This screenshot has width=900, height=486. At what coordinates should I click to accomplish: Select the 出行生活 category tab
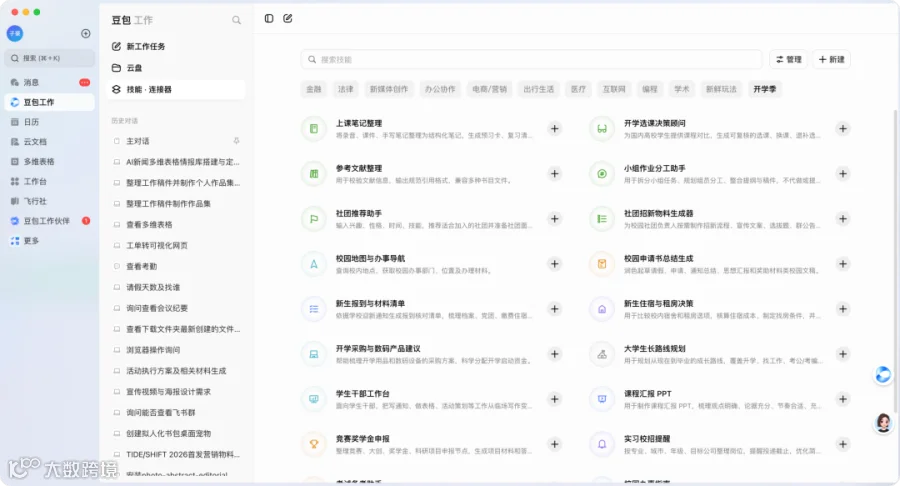(538, 89)
